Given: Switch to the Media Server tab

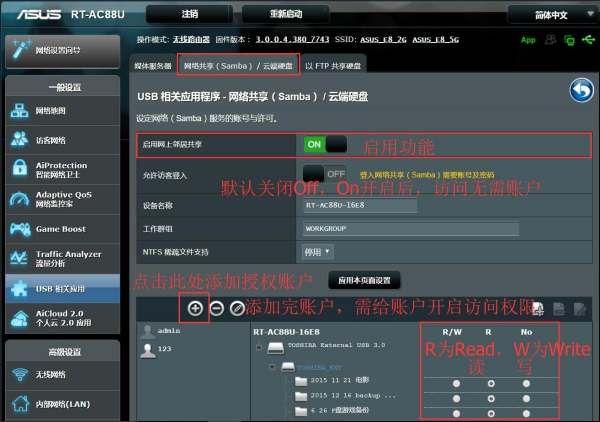Looking at the screenshot, I should pos(153,66).
